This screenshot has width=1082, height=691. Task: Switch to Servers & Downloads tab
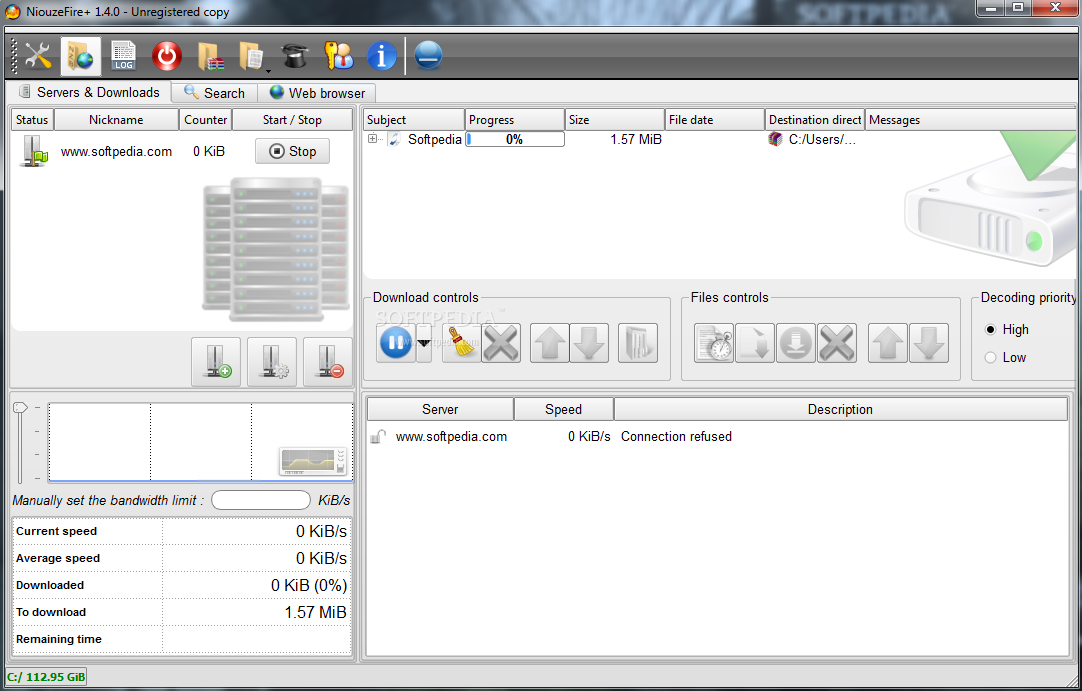click(89, 93)
